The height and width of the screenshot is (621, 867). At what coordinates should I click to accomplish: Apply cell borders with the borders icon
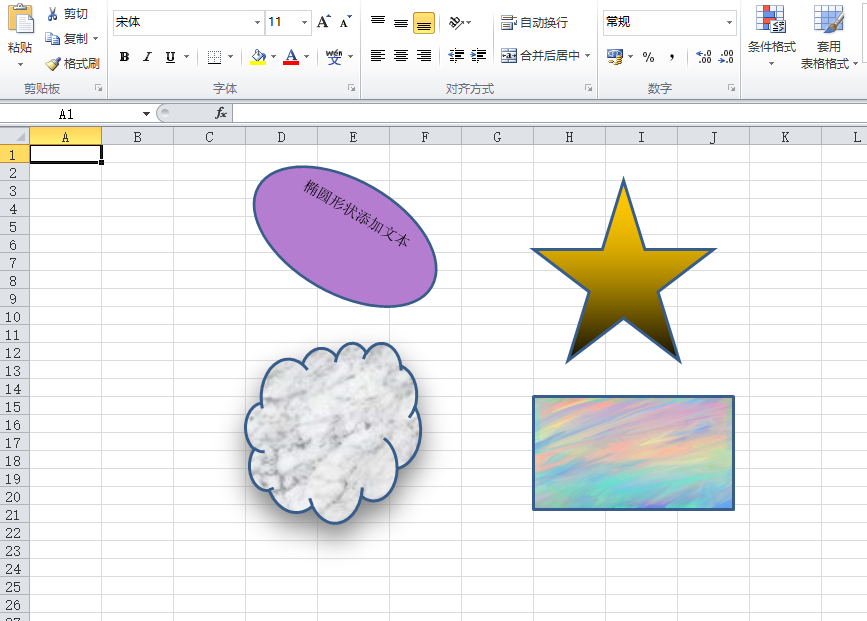click(x=214, y=56)
